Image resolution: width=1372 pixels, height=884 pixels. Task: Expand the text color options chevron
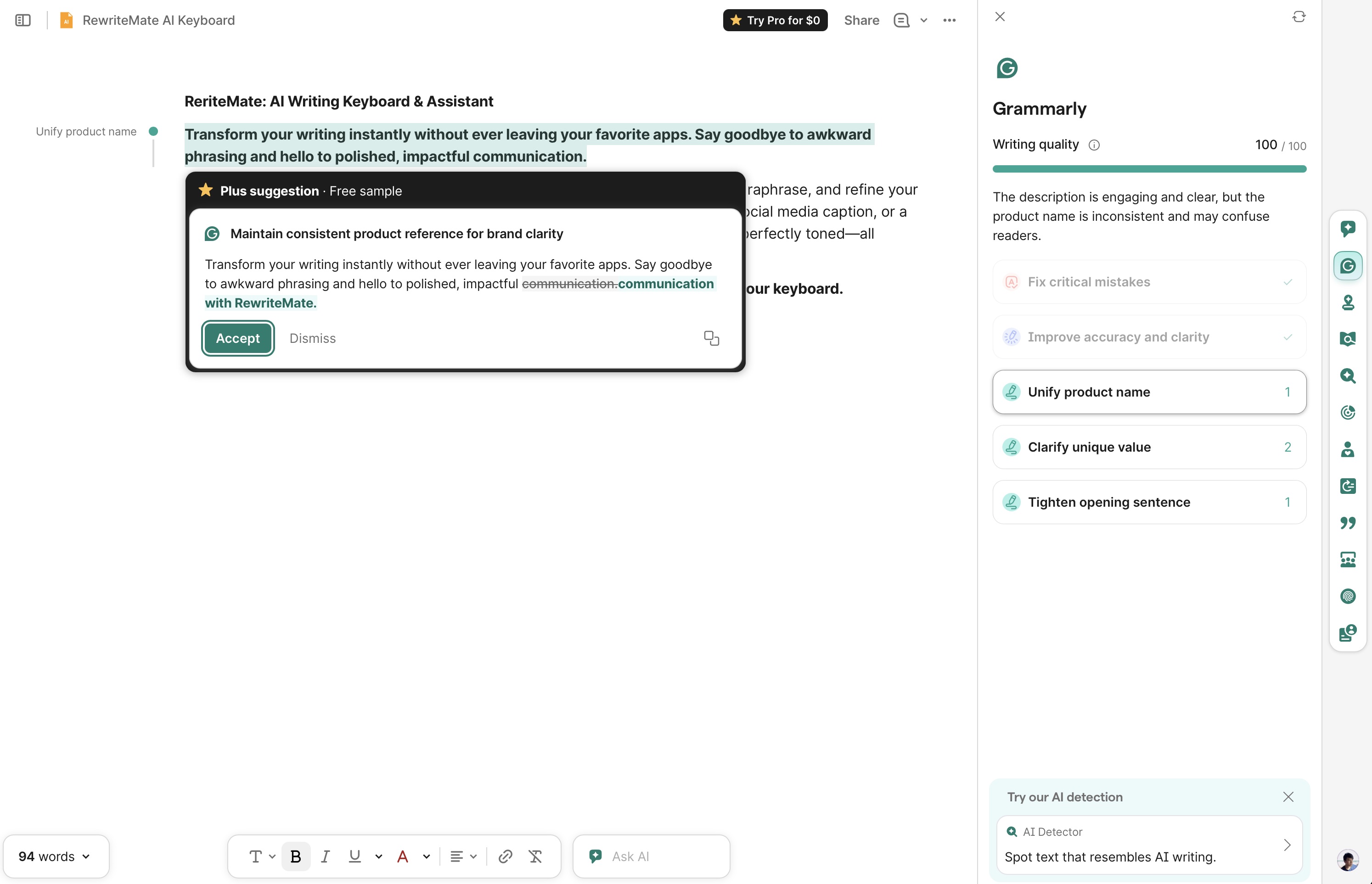pyautogui.click(x=426, y=856)
